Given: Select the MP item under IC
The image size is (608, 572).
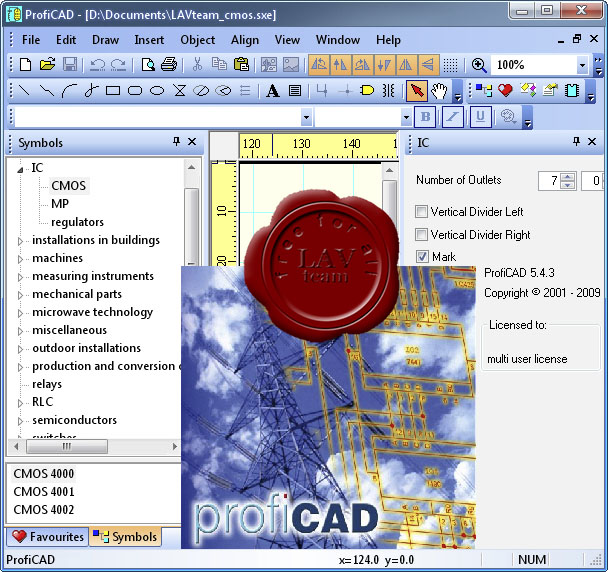Looking at the screenshot, I should 60,204.
